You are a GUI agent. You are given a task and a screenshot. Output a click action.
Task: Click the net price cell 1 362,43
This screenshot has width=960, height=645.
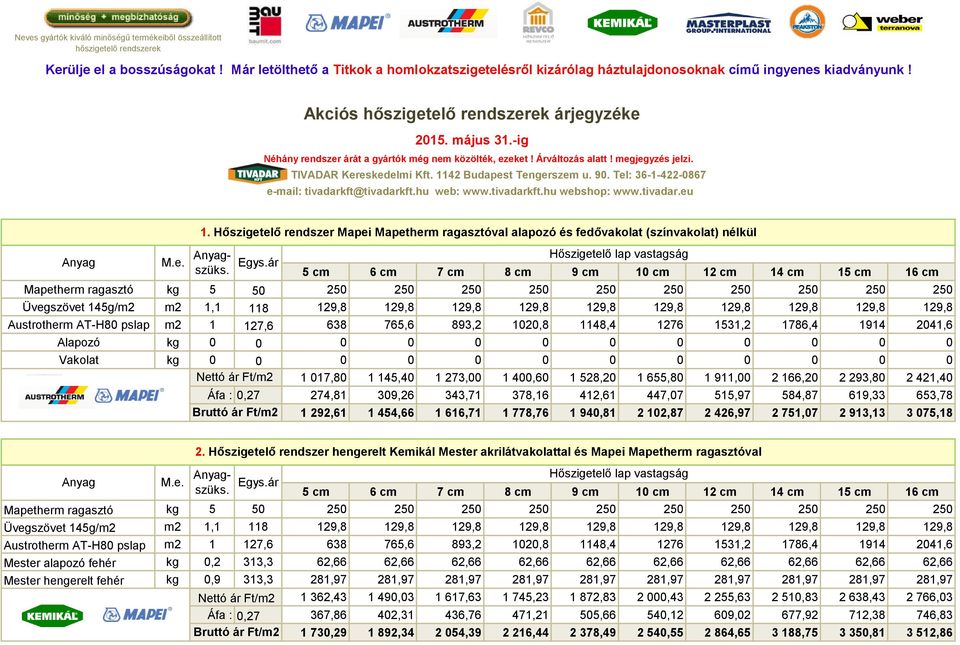point(315,597)
